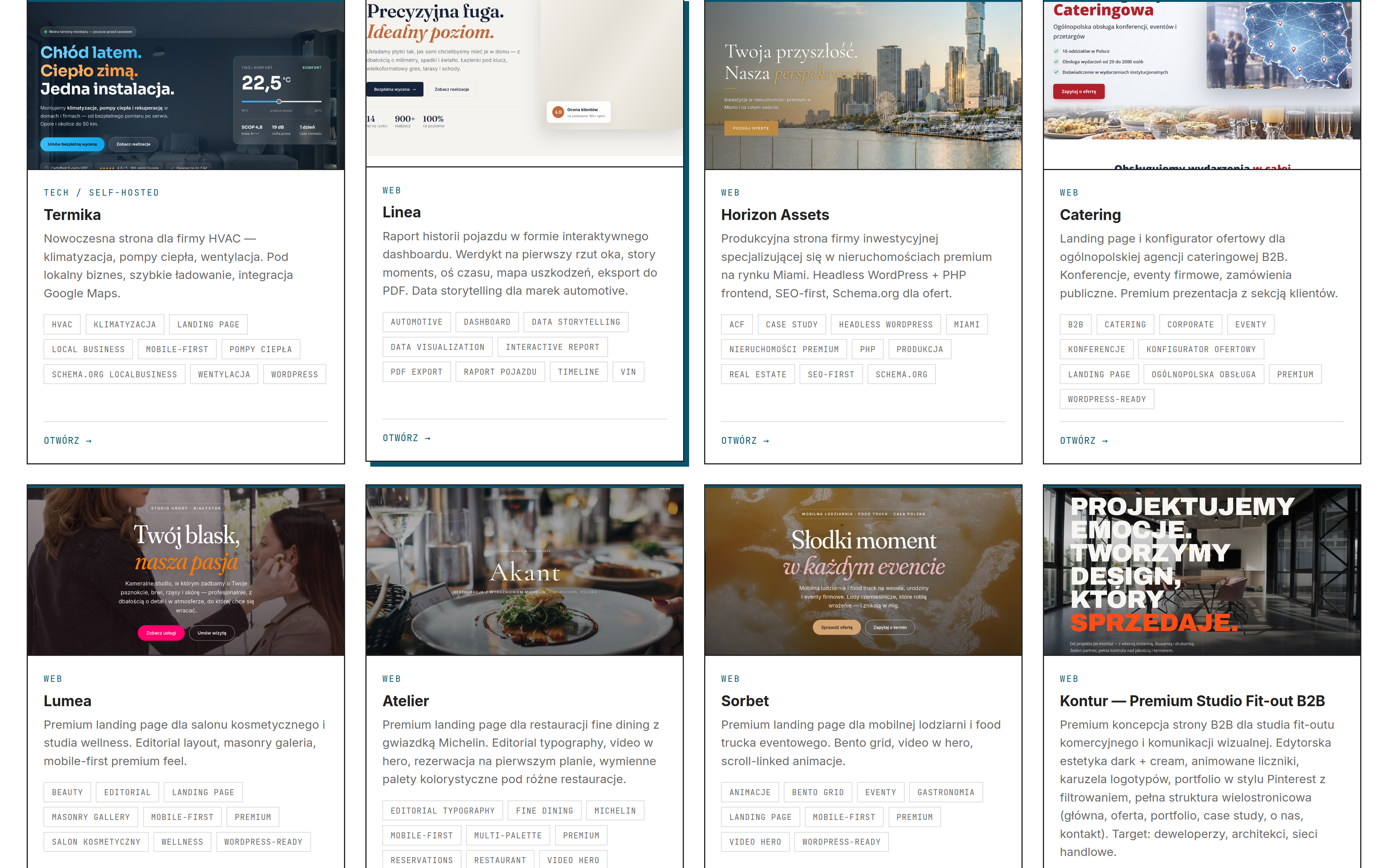This screenshot has height=868, width=1382.
Task: Open the Termika project via OTWÓRZ link
Action: pos(68,441)
